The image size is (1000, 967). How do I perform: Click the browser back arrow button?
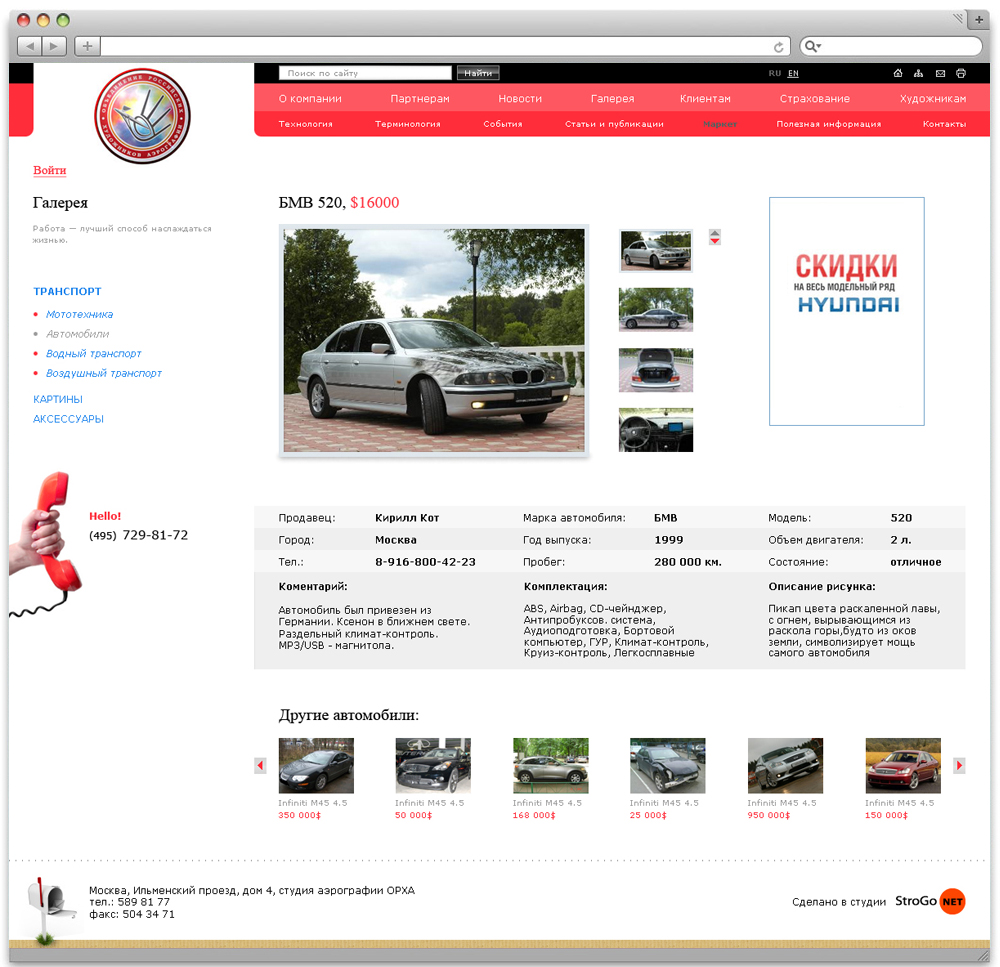[x=30, y=46]
